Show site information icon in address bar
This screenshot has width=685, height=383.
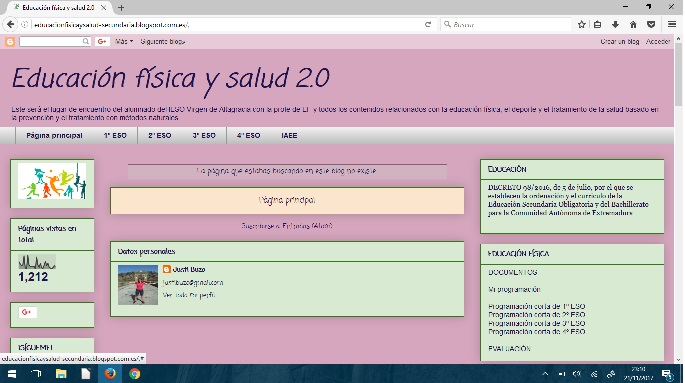coord(24,24)
